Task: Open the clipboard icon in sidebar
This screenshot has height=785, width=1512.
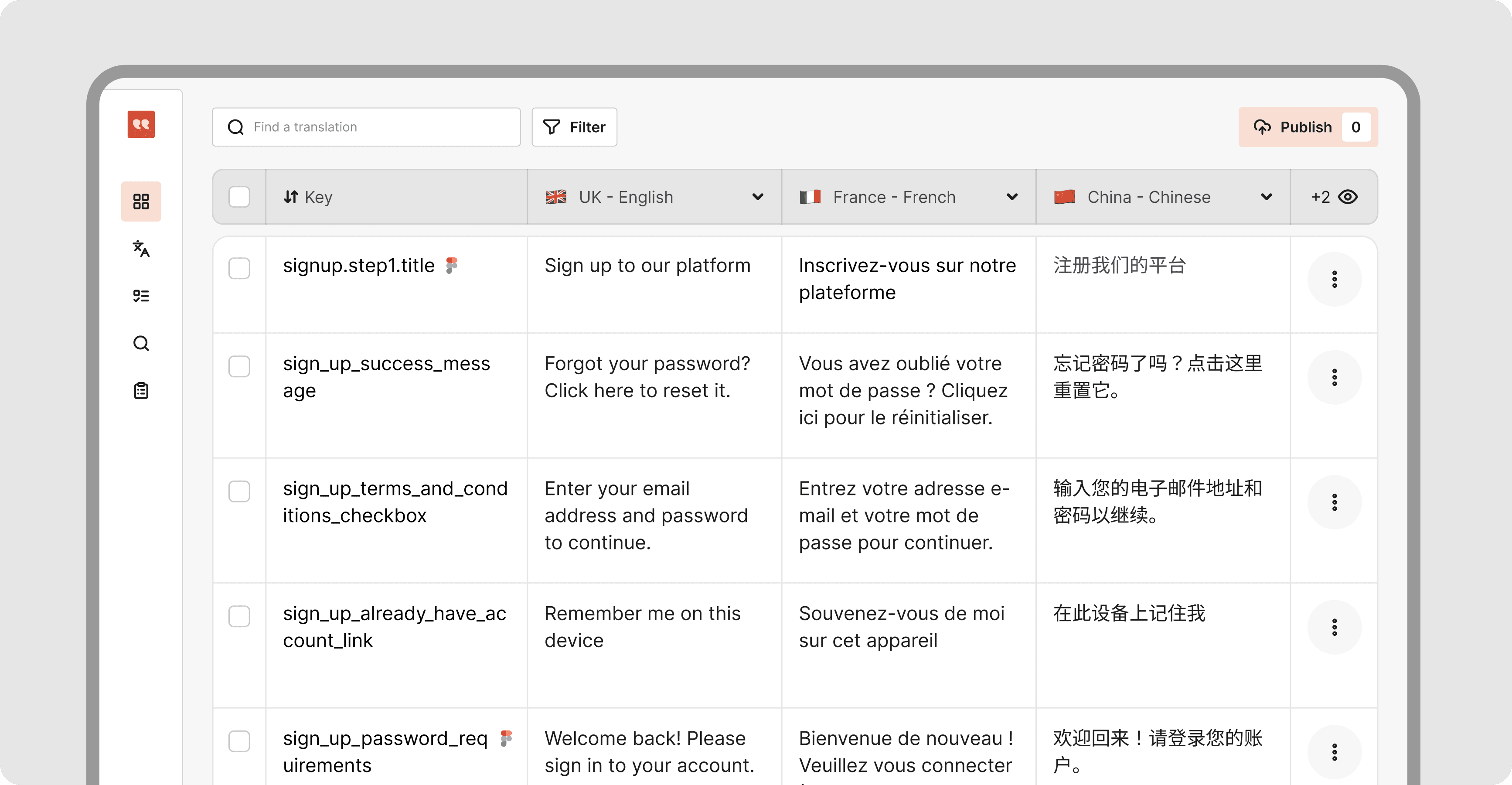Action: pos(141,390)
